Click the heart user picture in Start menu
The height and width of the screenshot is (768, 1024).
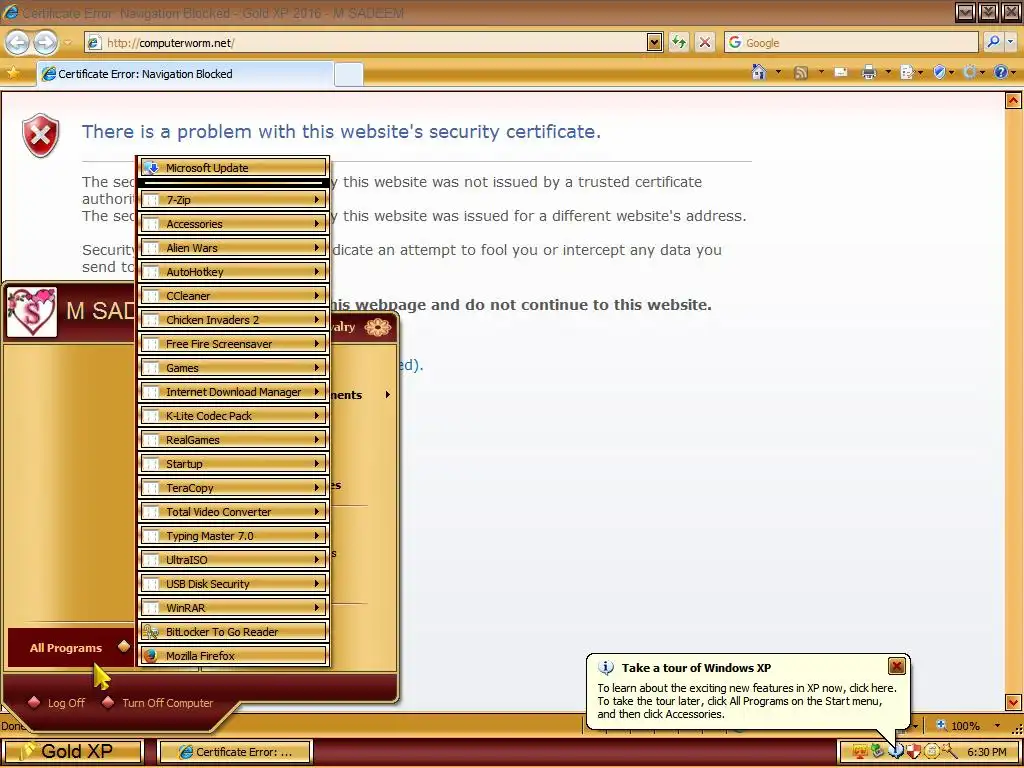point(31,312)
